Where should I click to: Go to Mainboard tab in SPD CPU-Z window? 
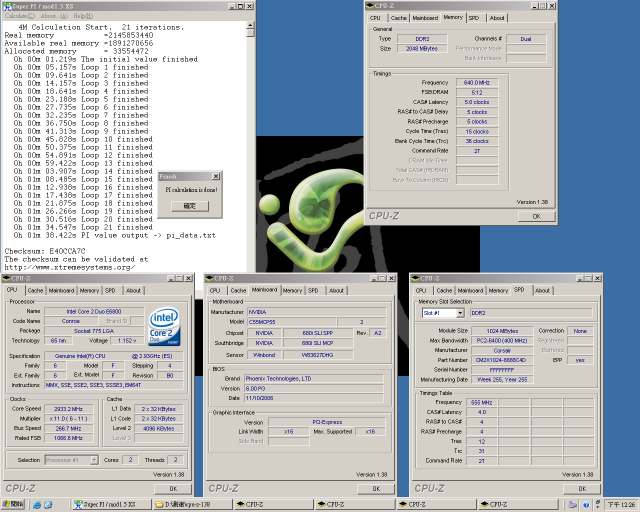(470, 290)
